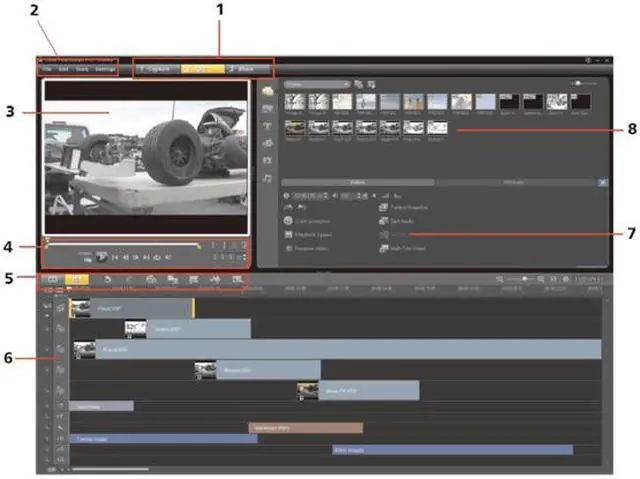Click the rotate right icon in options panel
Image resolution: width=640 pixels, height=479 pixels.
point(302,208)
